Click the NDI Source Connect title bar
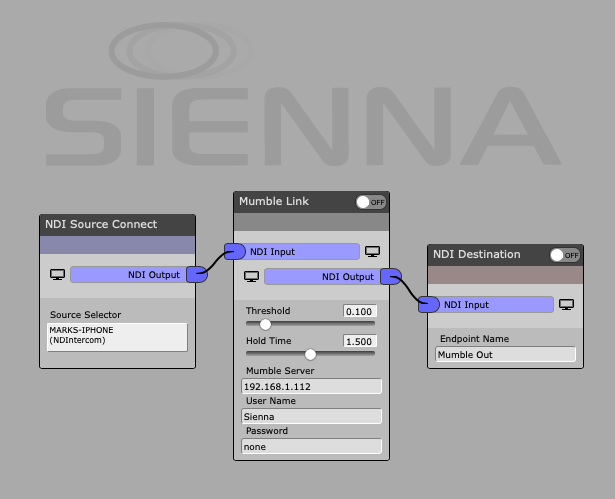The image size is (615, 499). pos(117,225)
